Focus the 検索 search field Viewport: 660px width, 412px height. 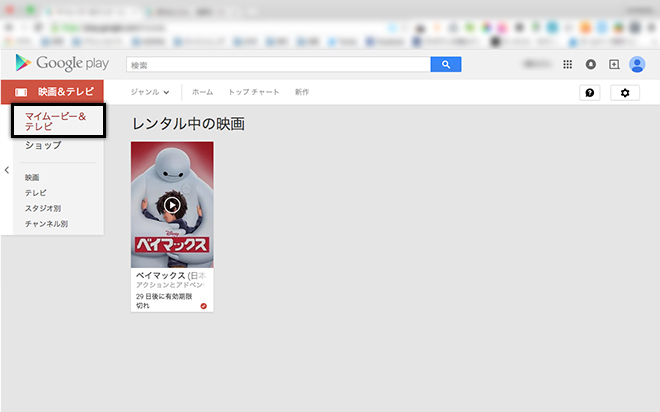[x=278, y=64]
